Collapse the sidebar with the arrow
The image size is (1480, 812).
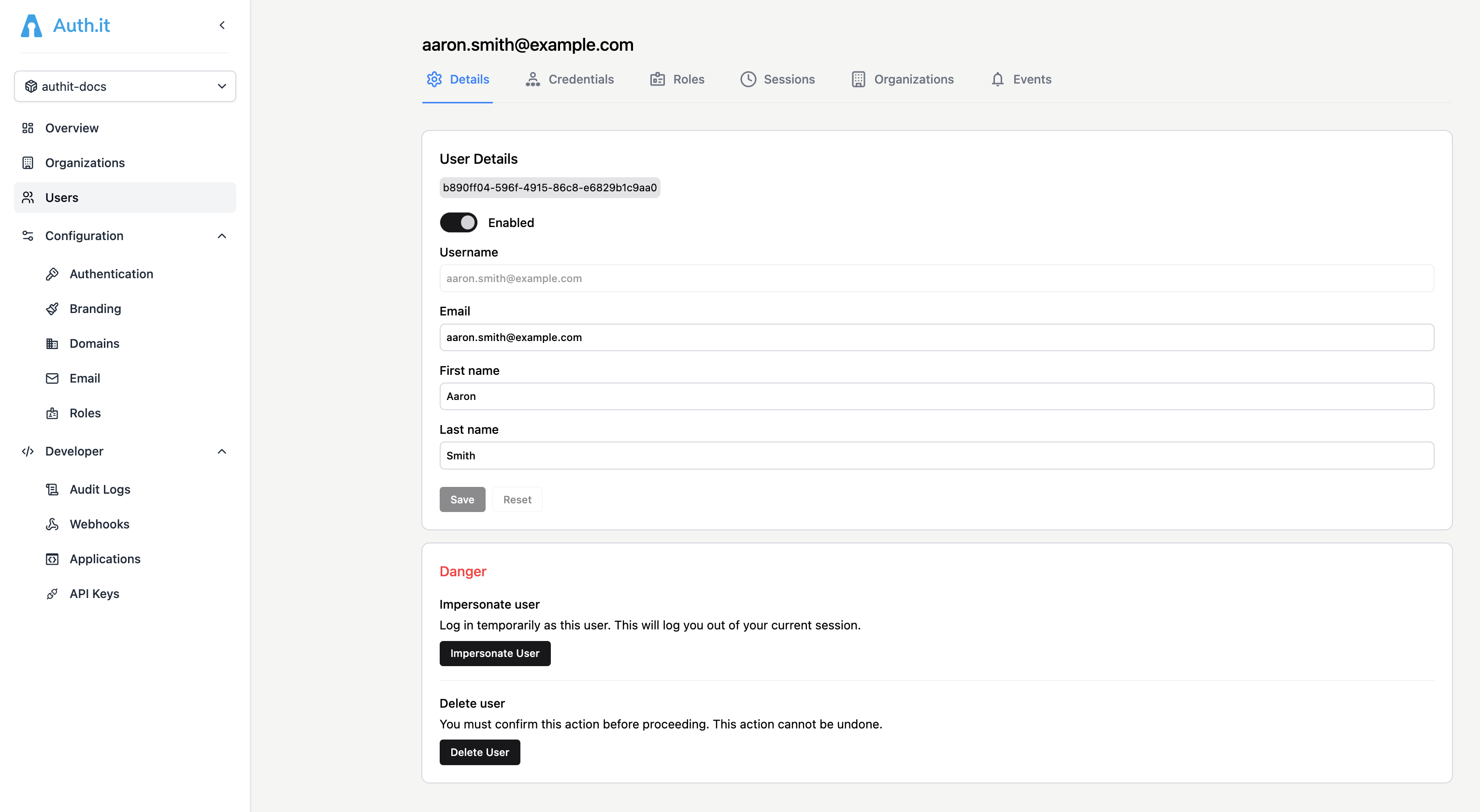tap(222, 25)
